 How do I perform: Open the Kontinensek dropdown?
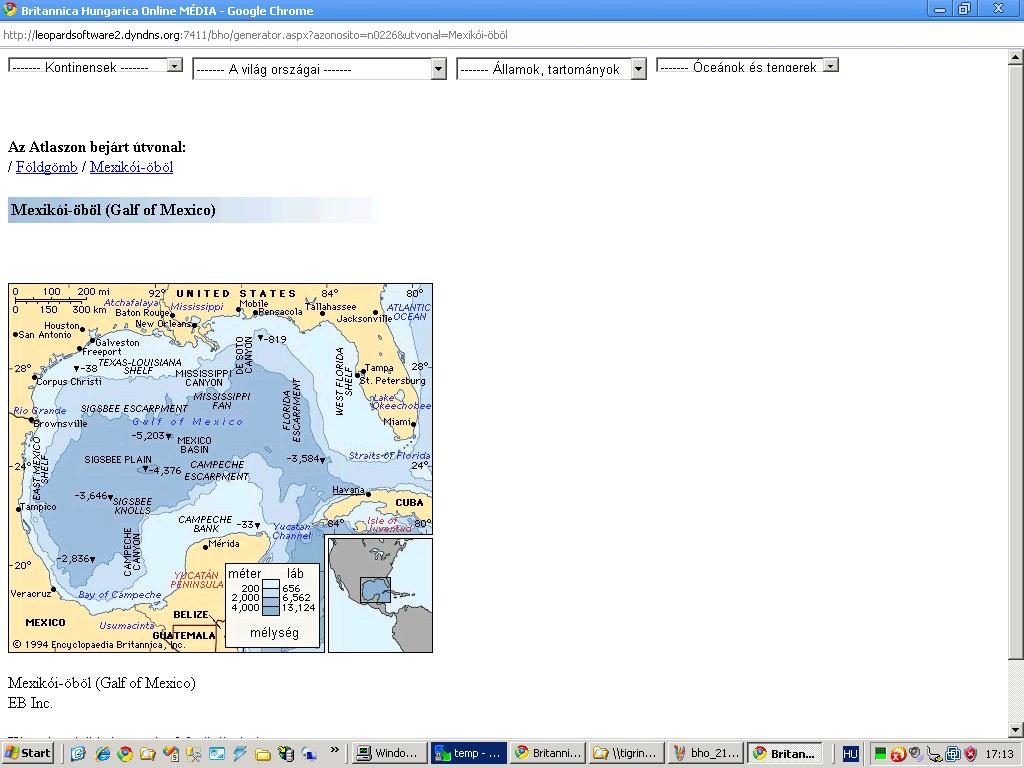tap(95, 65)
